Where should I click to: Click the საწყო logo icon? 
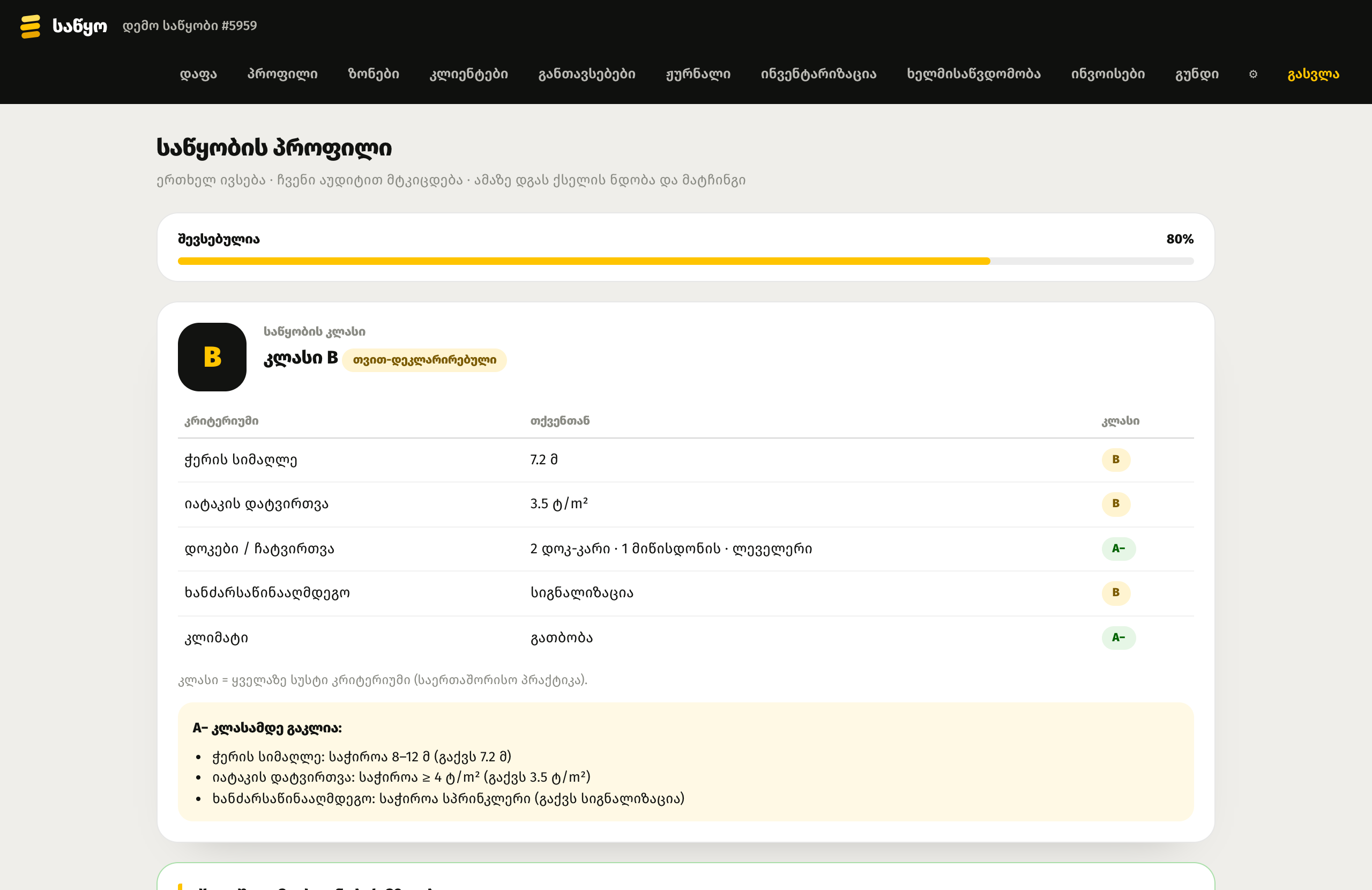(31, 26)
